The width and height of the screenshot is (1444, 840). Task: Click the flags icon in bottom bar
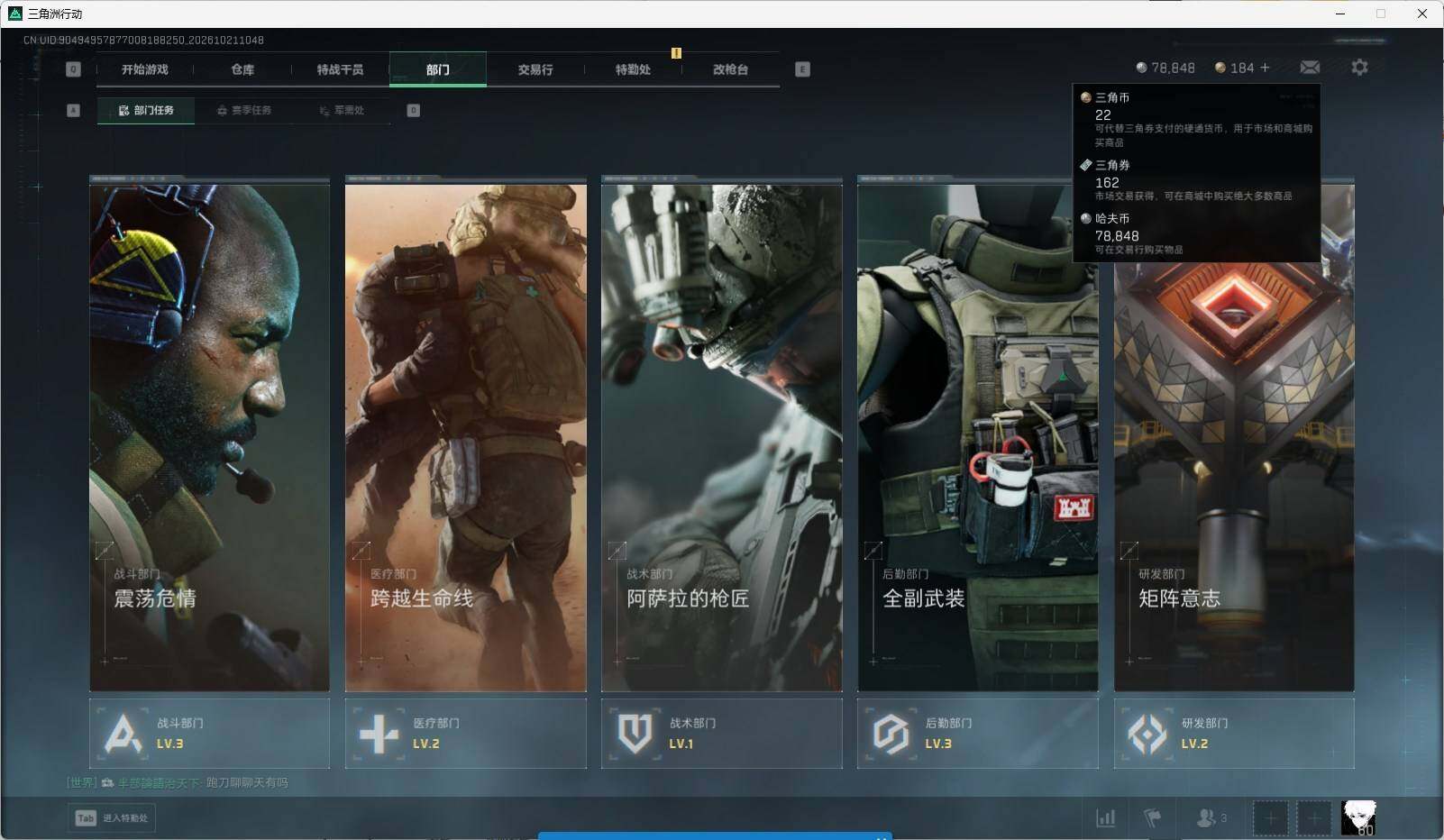pos(1152,817)
